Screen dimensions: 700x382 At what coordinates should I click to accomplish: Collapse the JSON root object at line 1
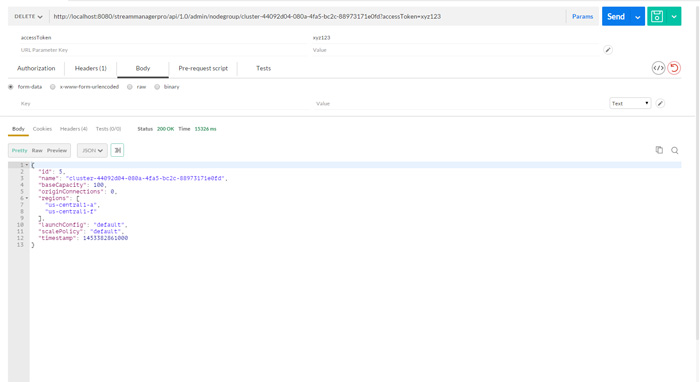pyautogui.click(x=27, y=165)
